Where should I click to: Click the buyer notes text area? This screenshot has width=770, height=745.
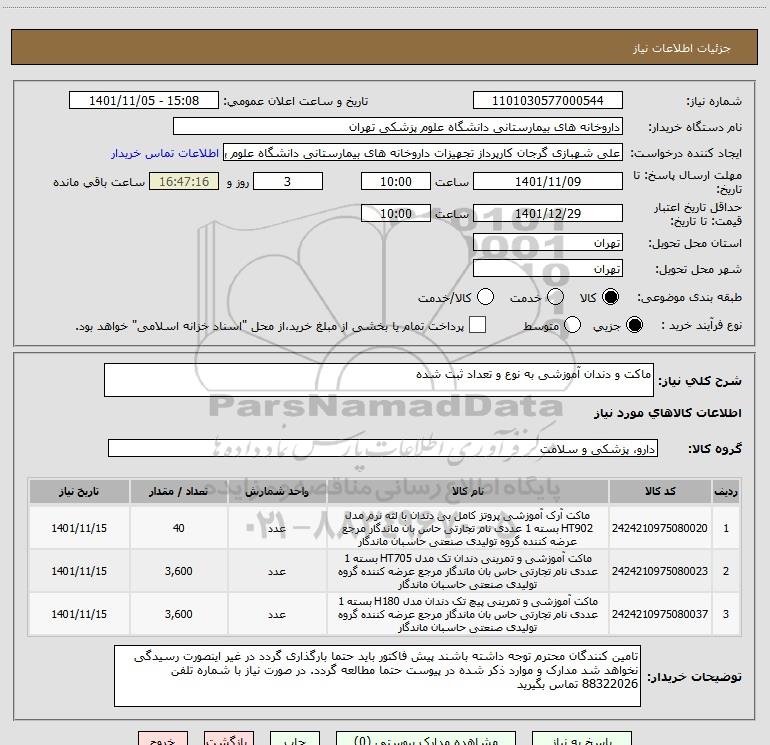pyautogui.click(x=377, y=676)
